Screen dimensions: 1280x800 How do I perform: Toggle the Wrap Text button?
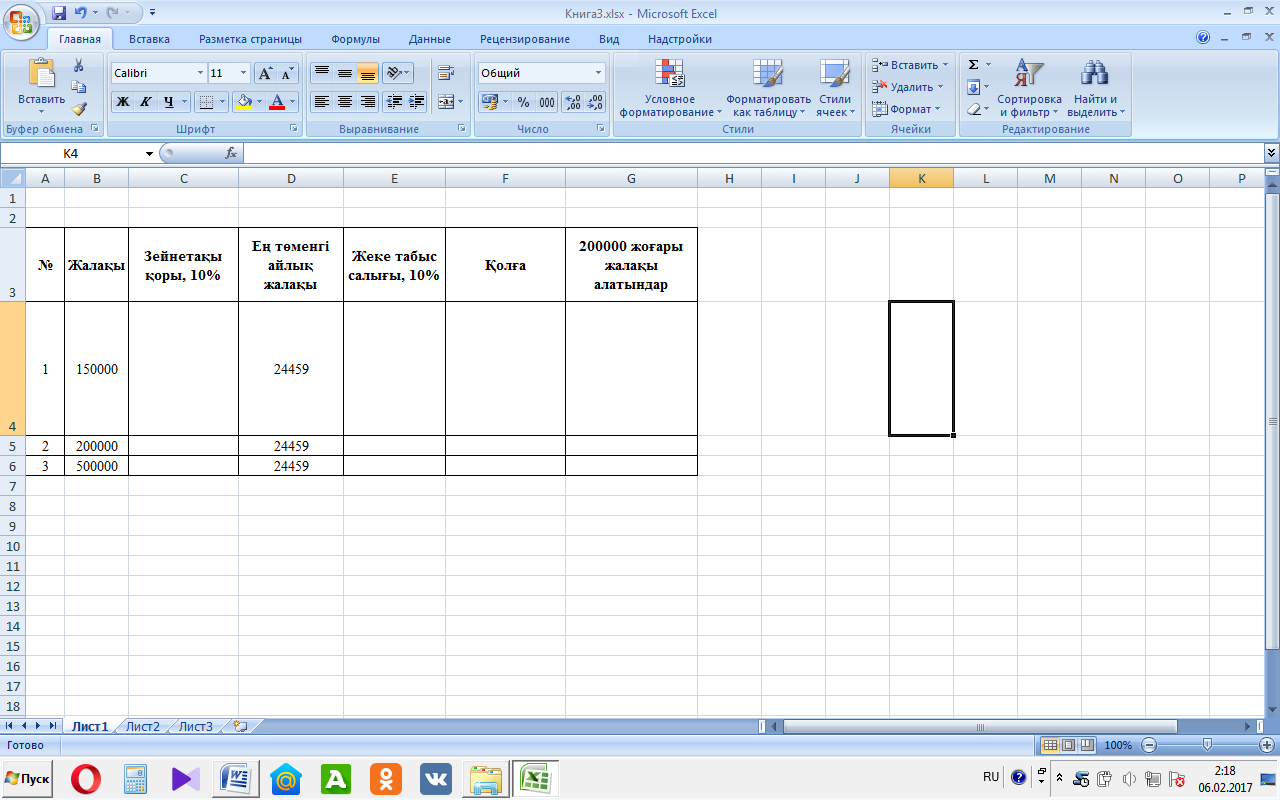tap(446, 73)
